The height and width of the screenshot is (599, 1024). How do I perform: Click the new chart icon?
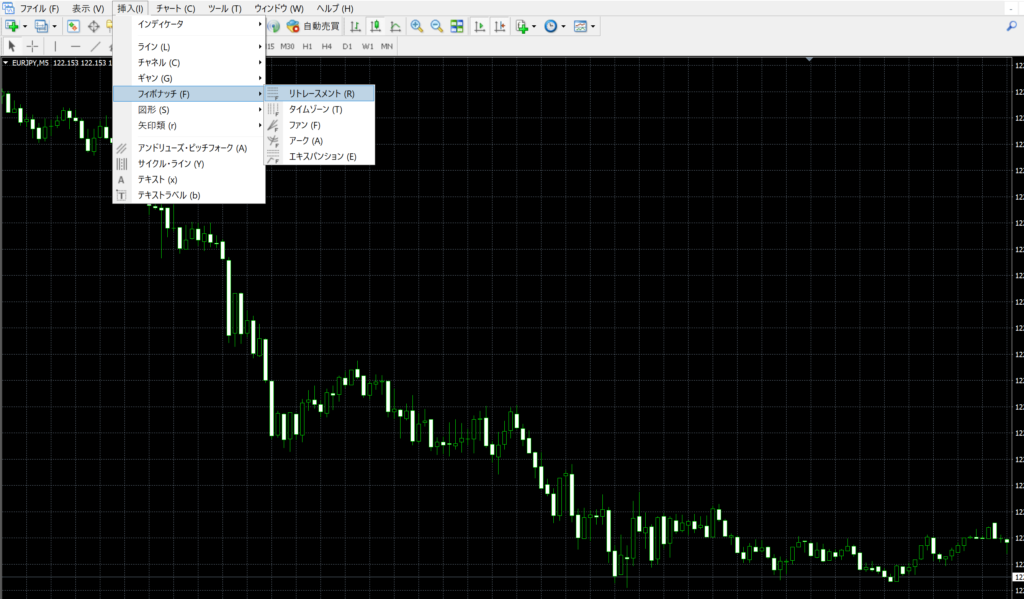coord(12,26)
